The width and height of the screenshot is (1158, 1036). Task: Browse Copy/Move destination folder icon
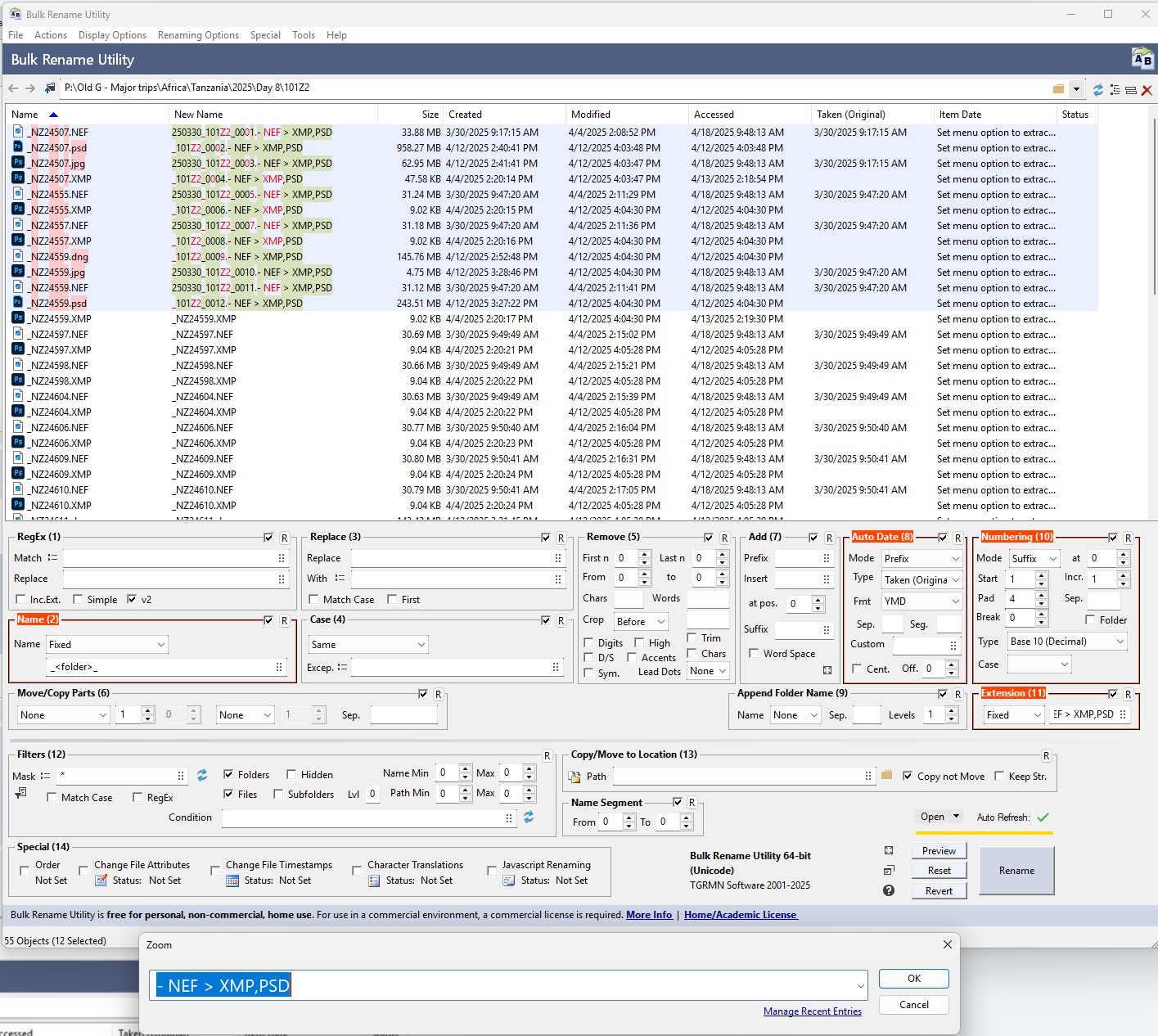886,775
